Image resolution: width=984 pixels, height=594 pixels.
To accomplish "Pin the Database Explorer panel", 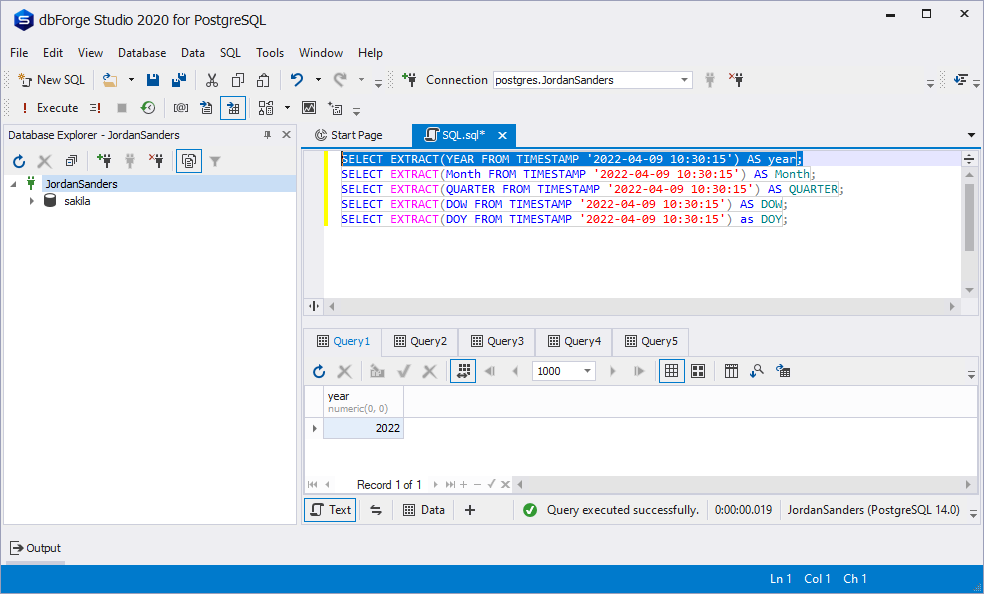I will [x=268, y=134].
